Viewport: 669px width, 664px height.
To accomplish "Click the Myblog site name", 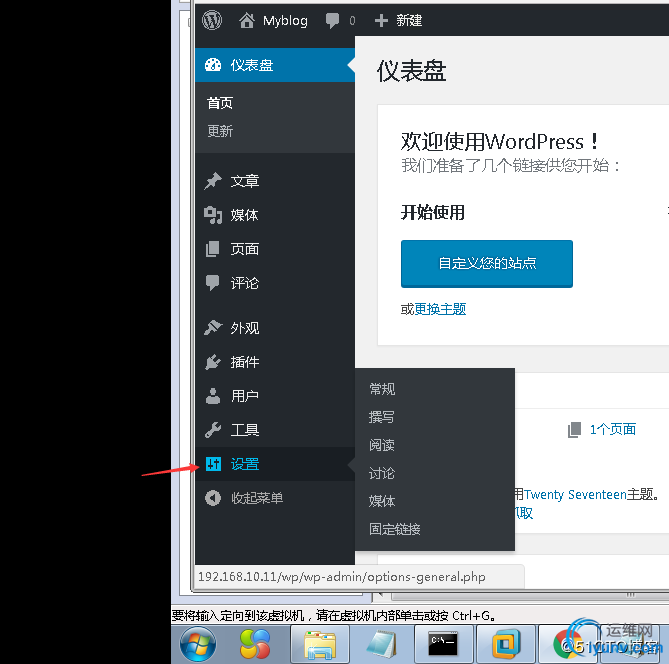I will [x=285, y=20].
